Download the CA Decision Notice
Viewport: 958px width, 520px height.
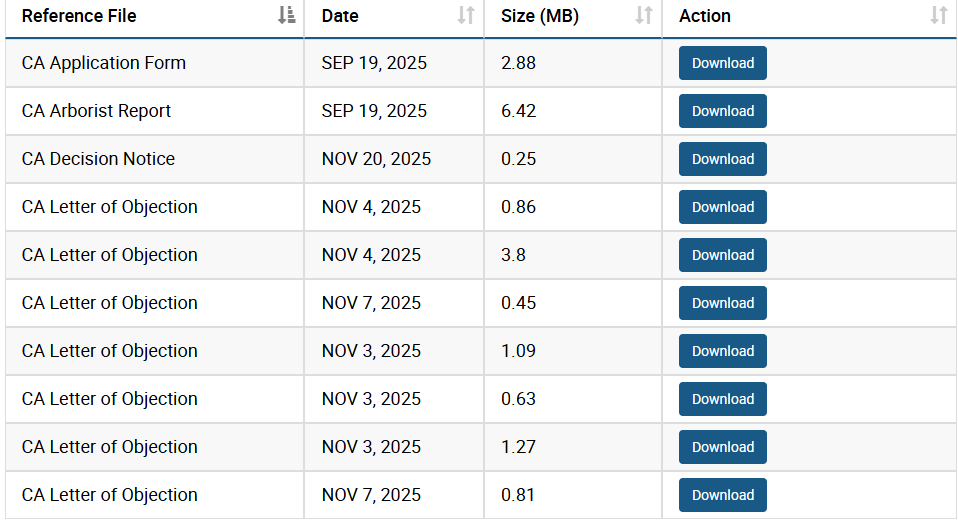(x=723, y=159)
